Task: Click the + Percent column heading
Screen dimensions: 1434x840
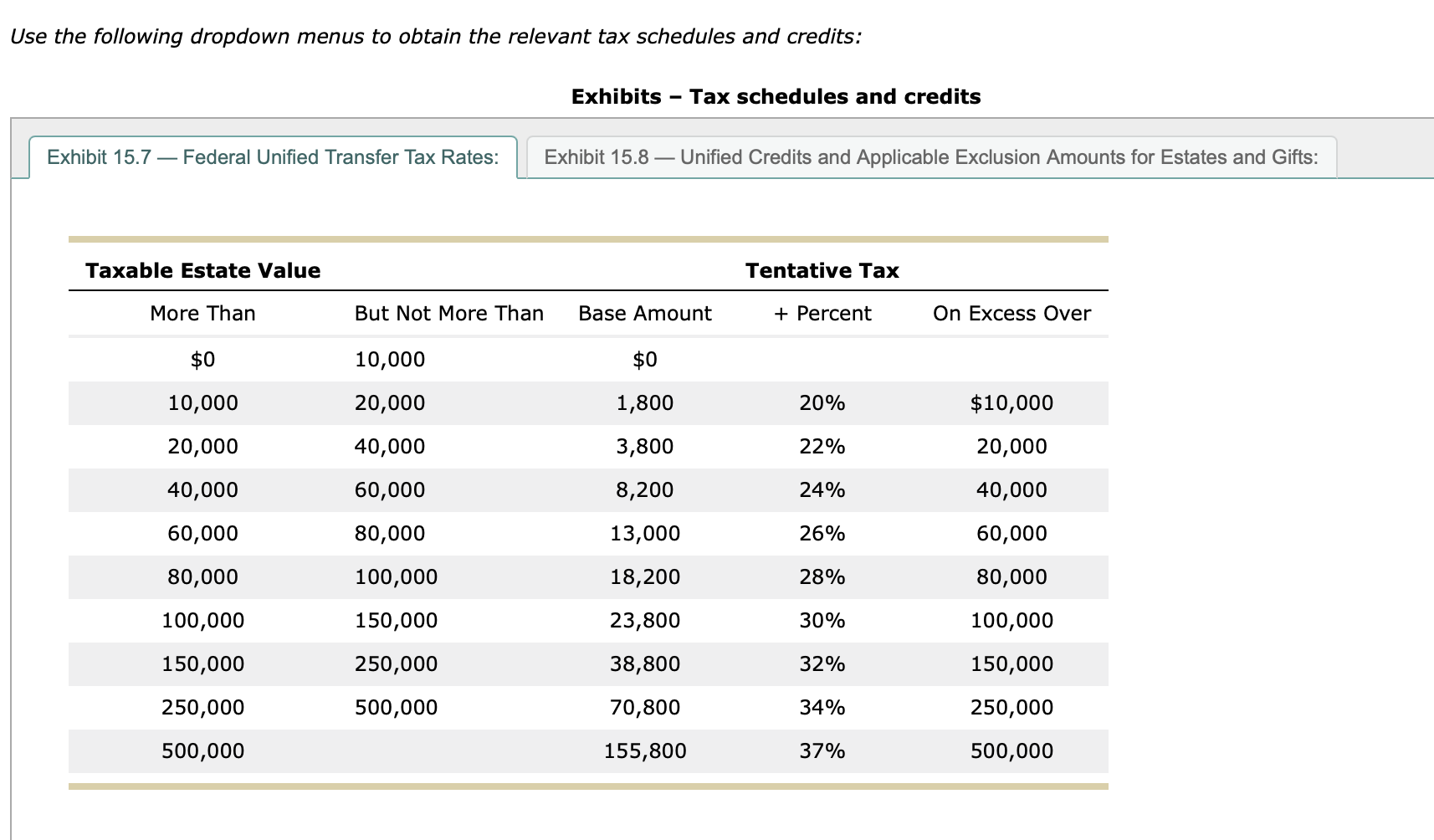Action: click(822, 313)
